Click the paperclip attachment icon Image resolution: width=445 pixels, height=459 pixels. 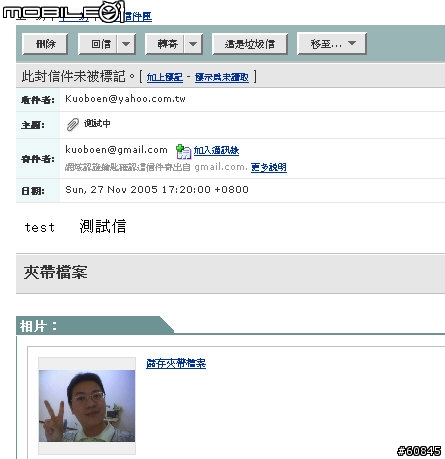72,124
